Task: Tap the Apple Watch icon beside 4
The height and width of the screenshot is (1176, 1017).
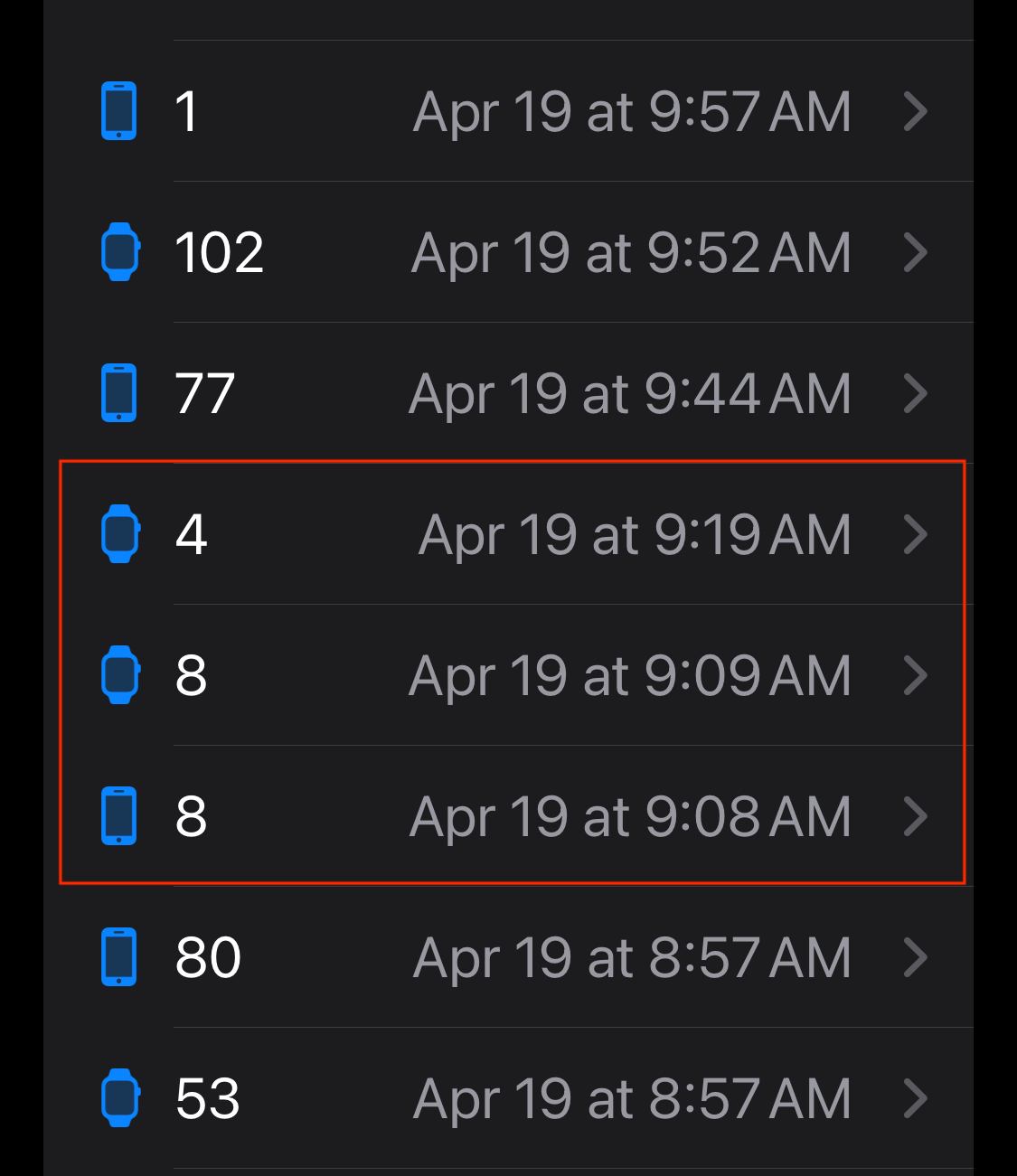Action: pos(119,534)
